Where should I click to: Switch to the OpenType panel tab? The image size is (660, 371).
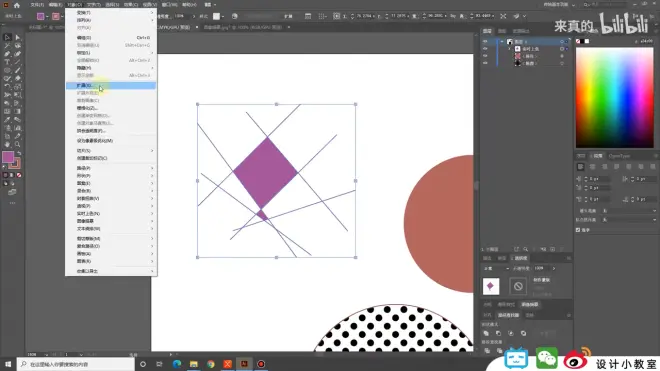[619, 156]
